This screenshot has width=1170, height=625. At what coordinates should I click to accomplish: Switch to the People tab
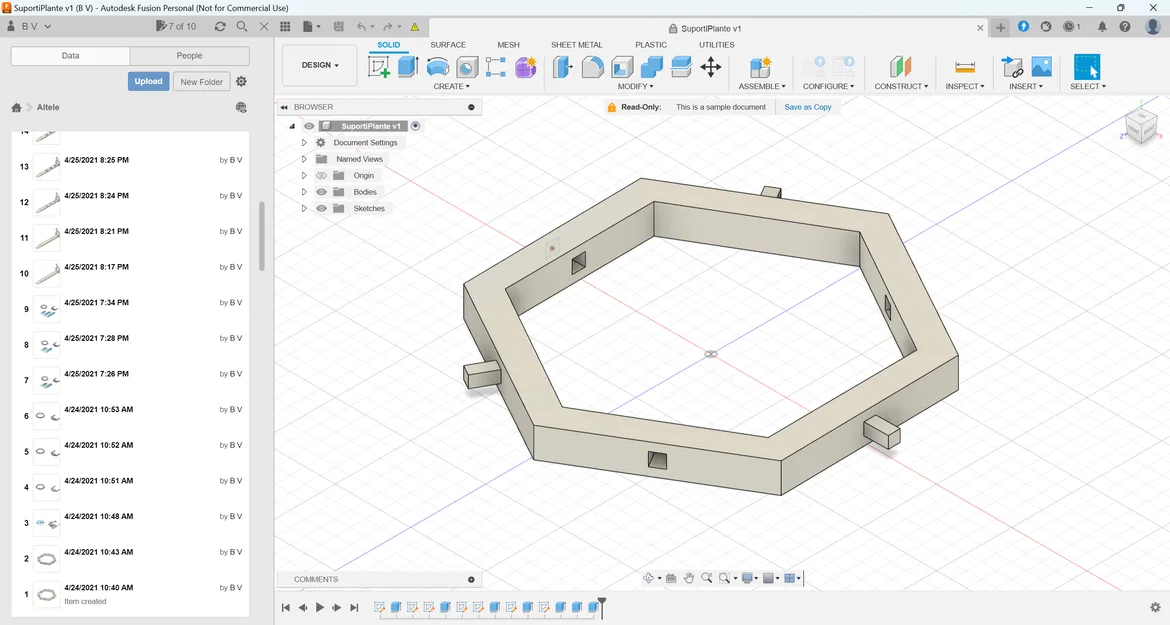[x=189, y=56]
